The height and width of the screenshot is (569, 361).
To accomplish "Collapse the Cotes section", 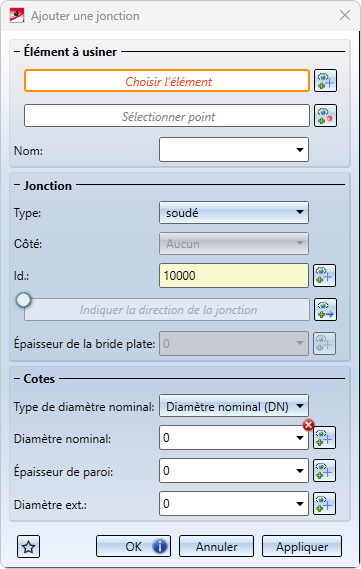I will pos(17,378).
